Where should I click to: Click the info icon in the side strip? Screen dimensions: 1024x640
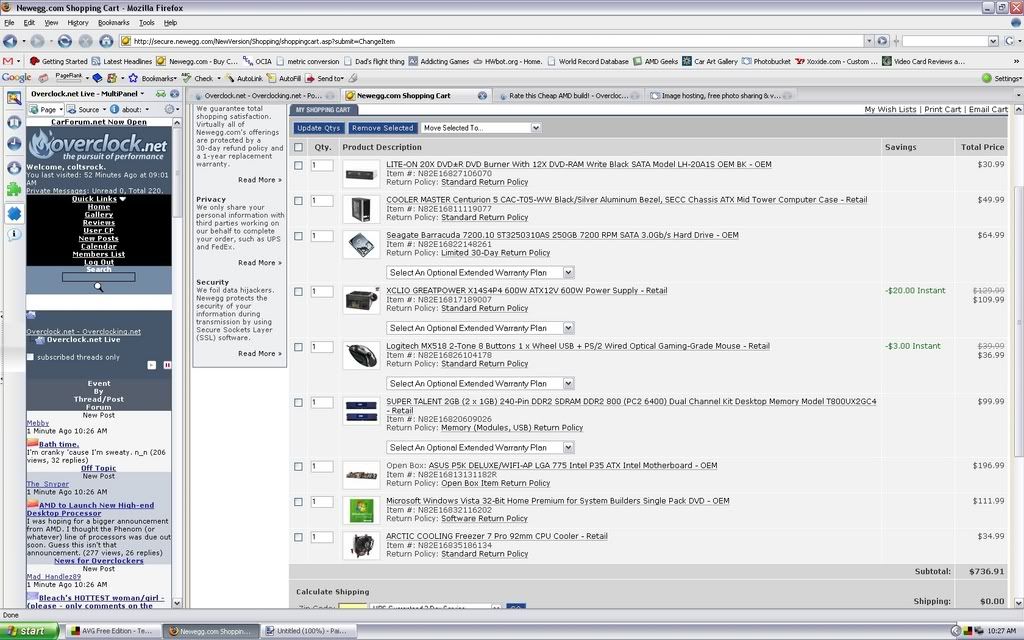[14, 235]
